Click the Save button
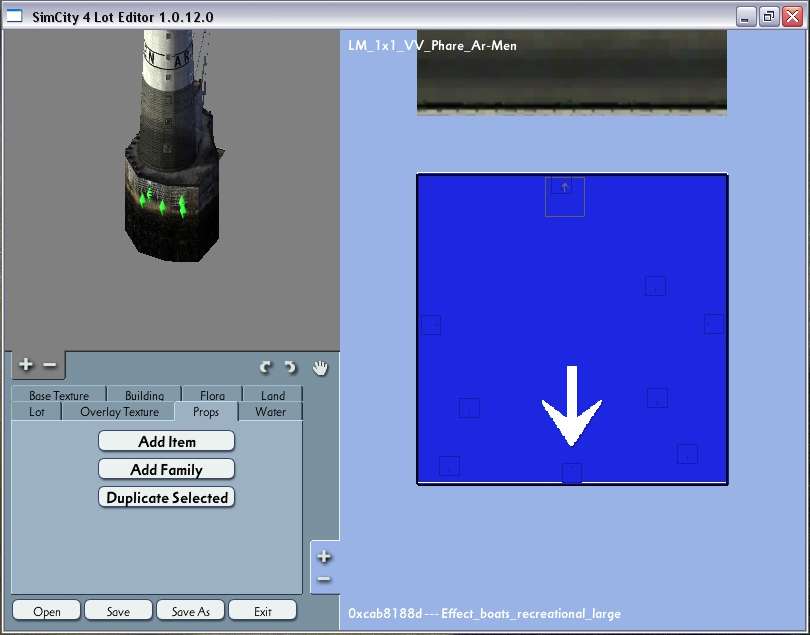Viewport: 810px width, 635px height. point(118,611)
